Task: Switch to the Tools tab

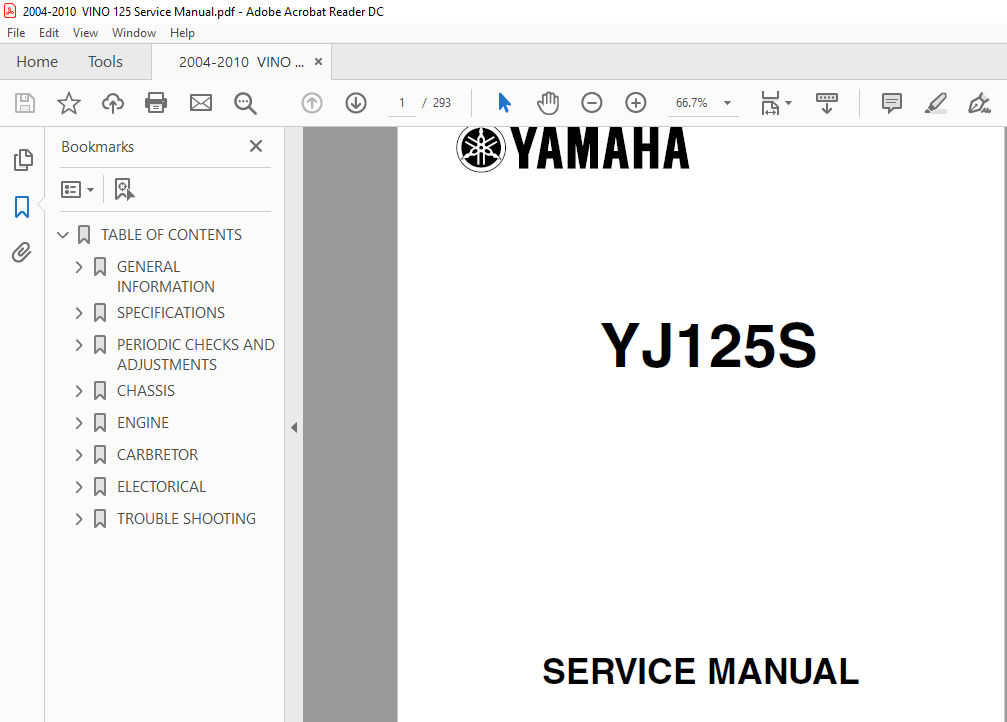Action: click(x=105, y=62)
